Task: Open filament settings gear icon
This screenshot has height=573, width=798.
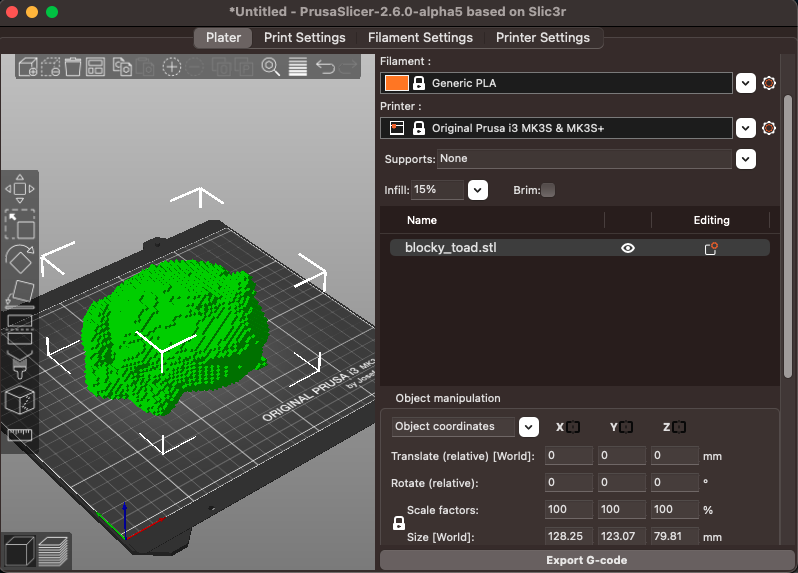Action: 768,83
